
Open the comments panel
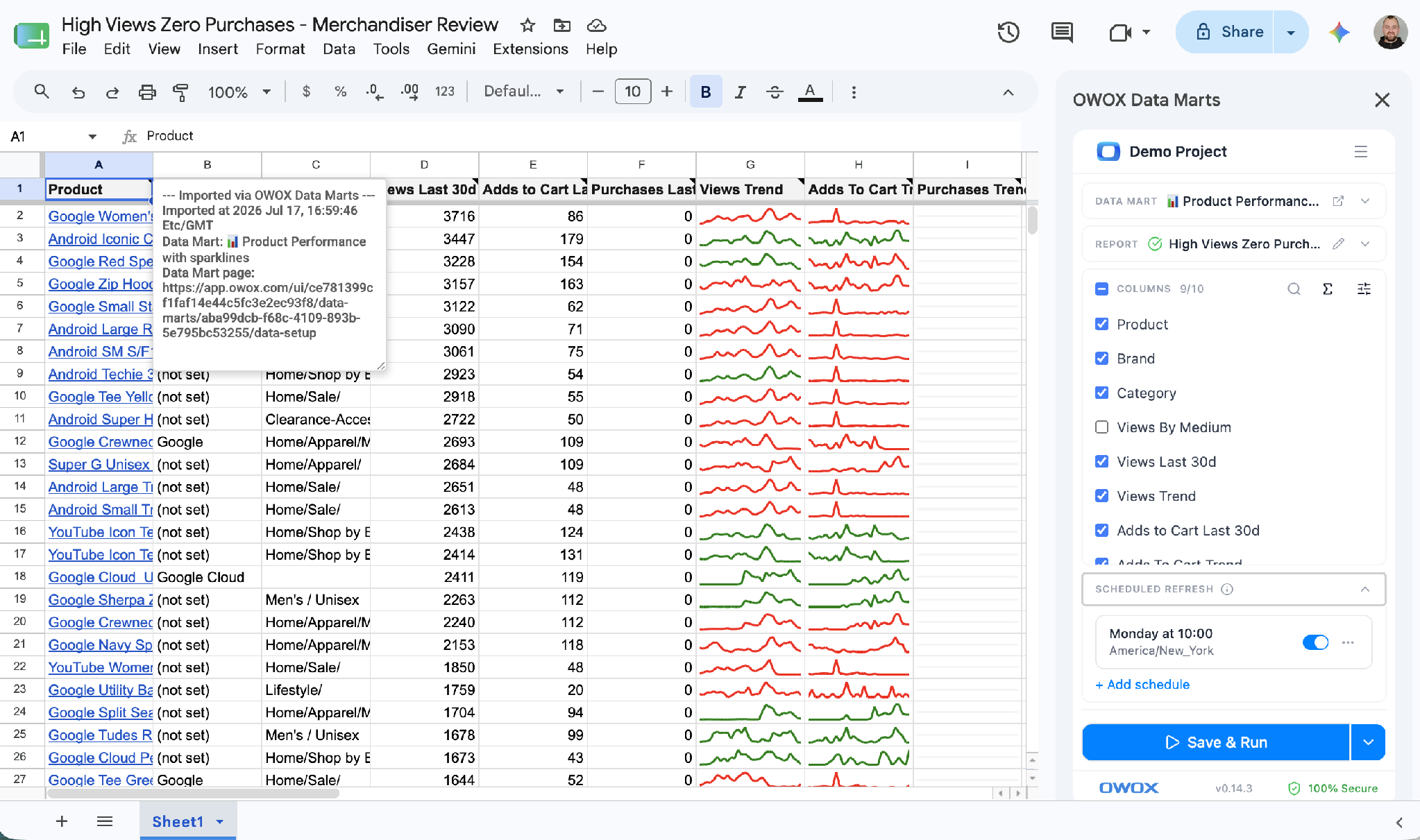(1062, 32)
